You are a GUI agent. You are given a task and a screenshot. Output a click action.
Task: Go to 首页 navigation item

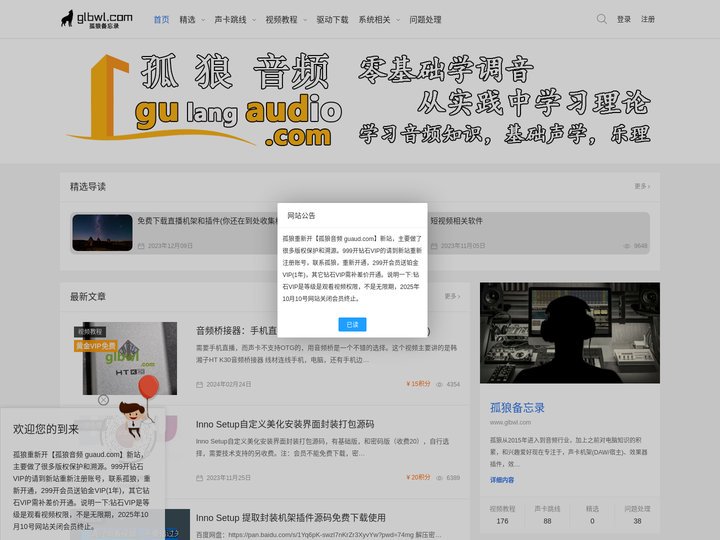[x=161, y=19]
